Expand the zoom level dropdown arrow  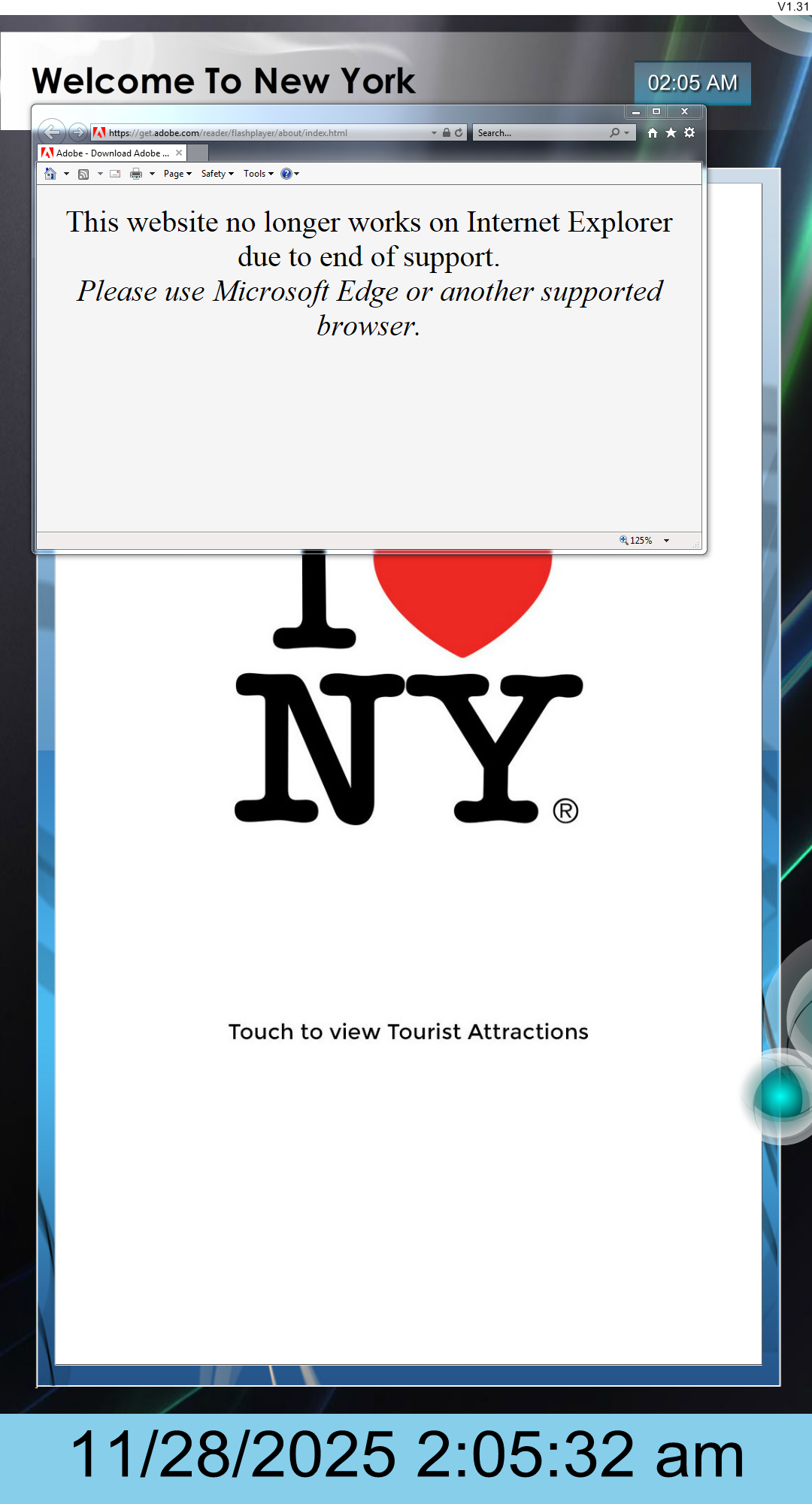point(666,541)
